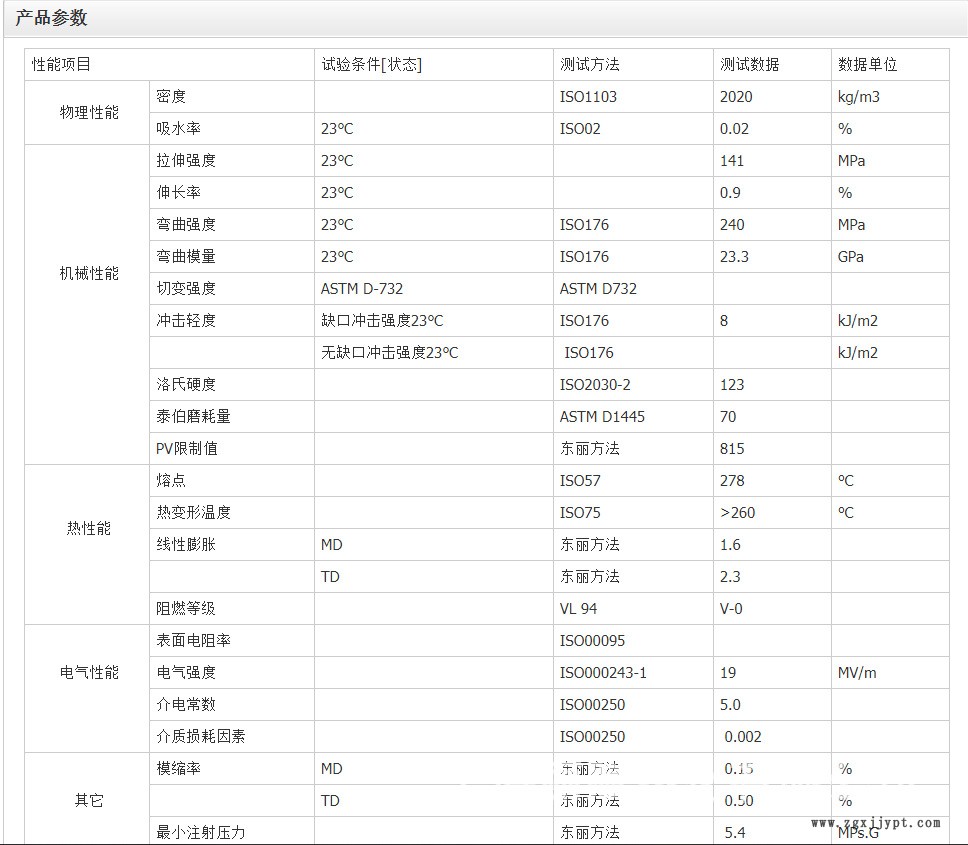Image resolution: width=968 pixels, height=845 pixels.
Task: Select the 洛氏硬度 row label
Action: pos(186,385)
